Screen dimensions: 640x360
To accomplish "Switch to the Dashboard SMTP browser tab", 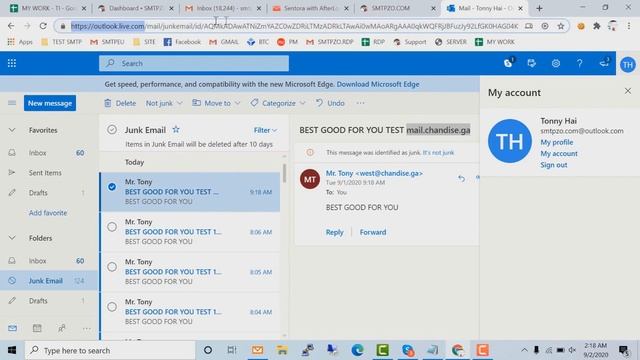I will [136, 8].
